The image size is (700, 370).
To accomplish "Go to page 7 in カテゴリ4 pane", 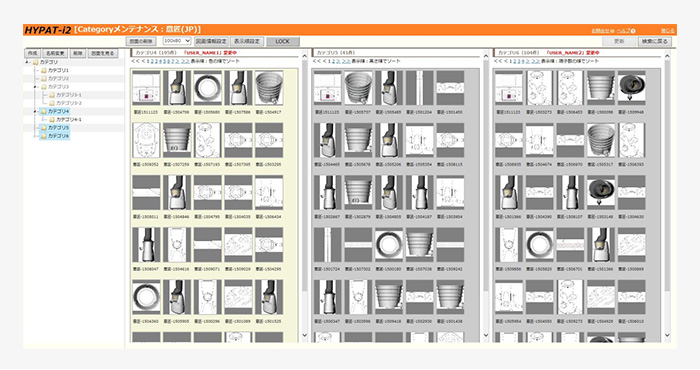I will point(173,61).
